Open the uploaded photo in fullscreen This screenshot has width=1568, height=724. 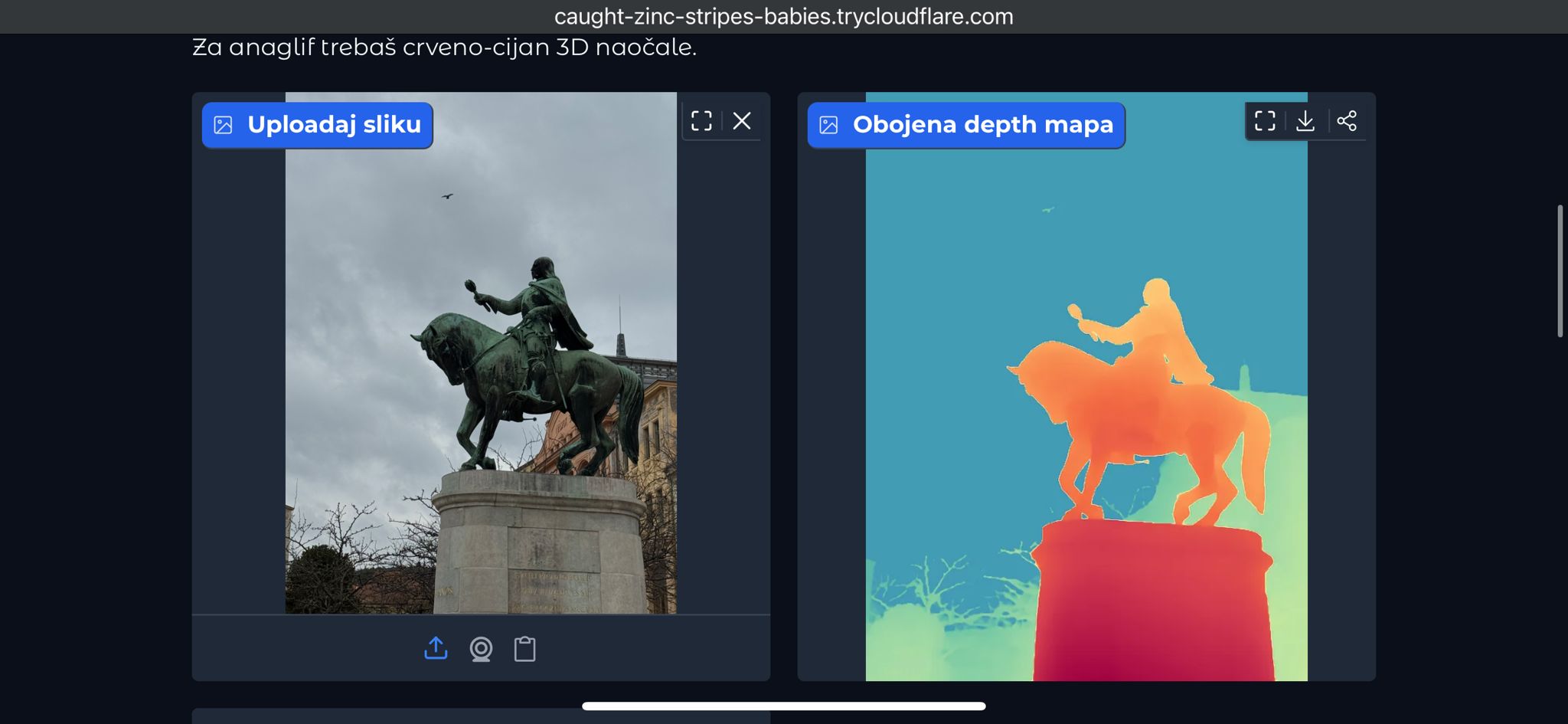(x=701, y=121)
